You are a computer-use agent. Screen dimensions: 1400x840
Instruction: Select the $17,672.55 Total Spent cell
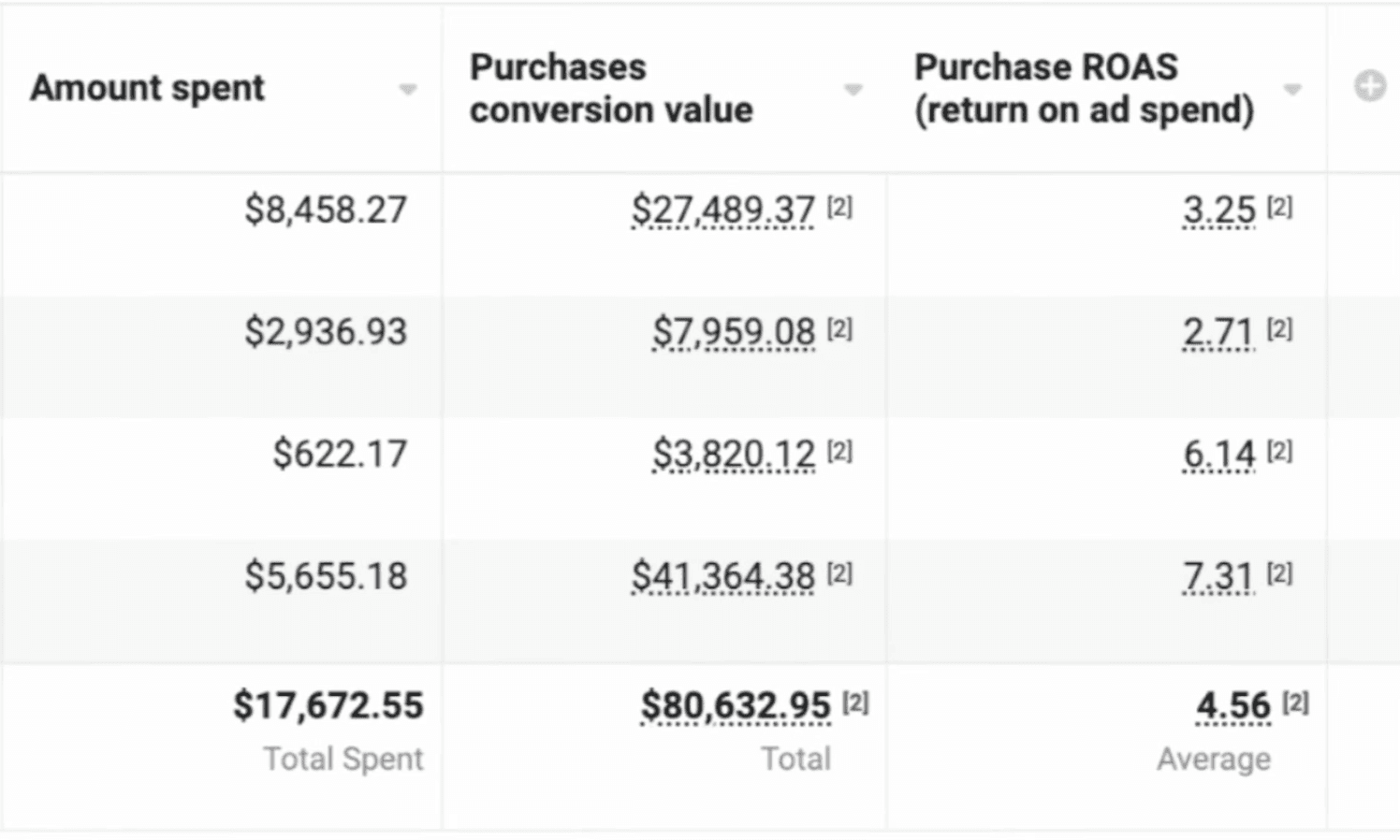[x=328, y=705]
